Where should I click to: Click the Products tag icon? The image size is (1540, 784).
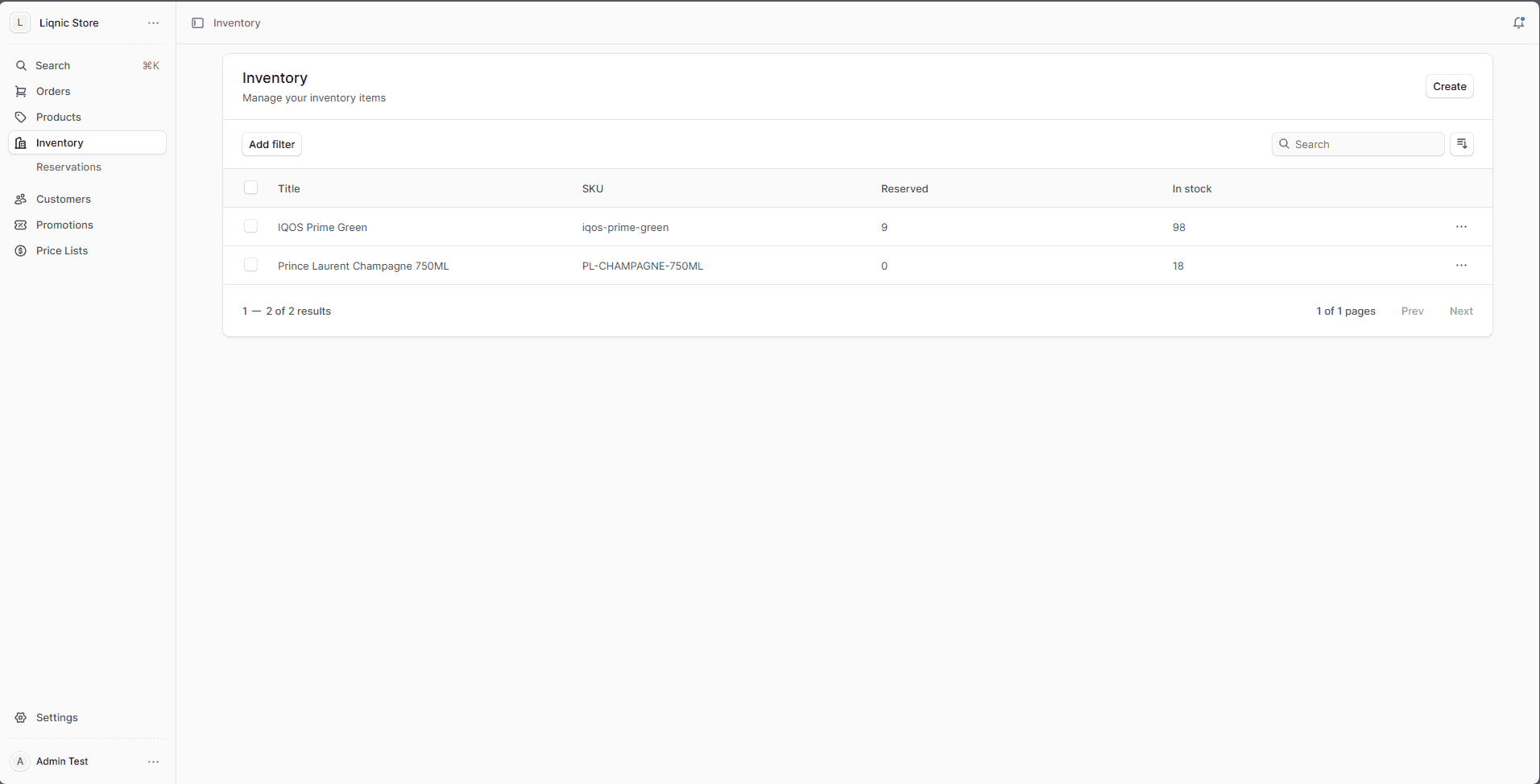tap(21, 118)
